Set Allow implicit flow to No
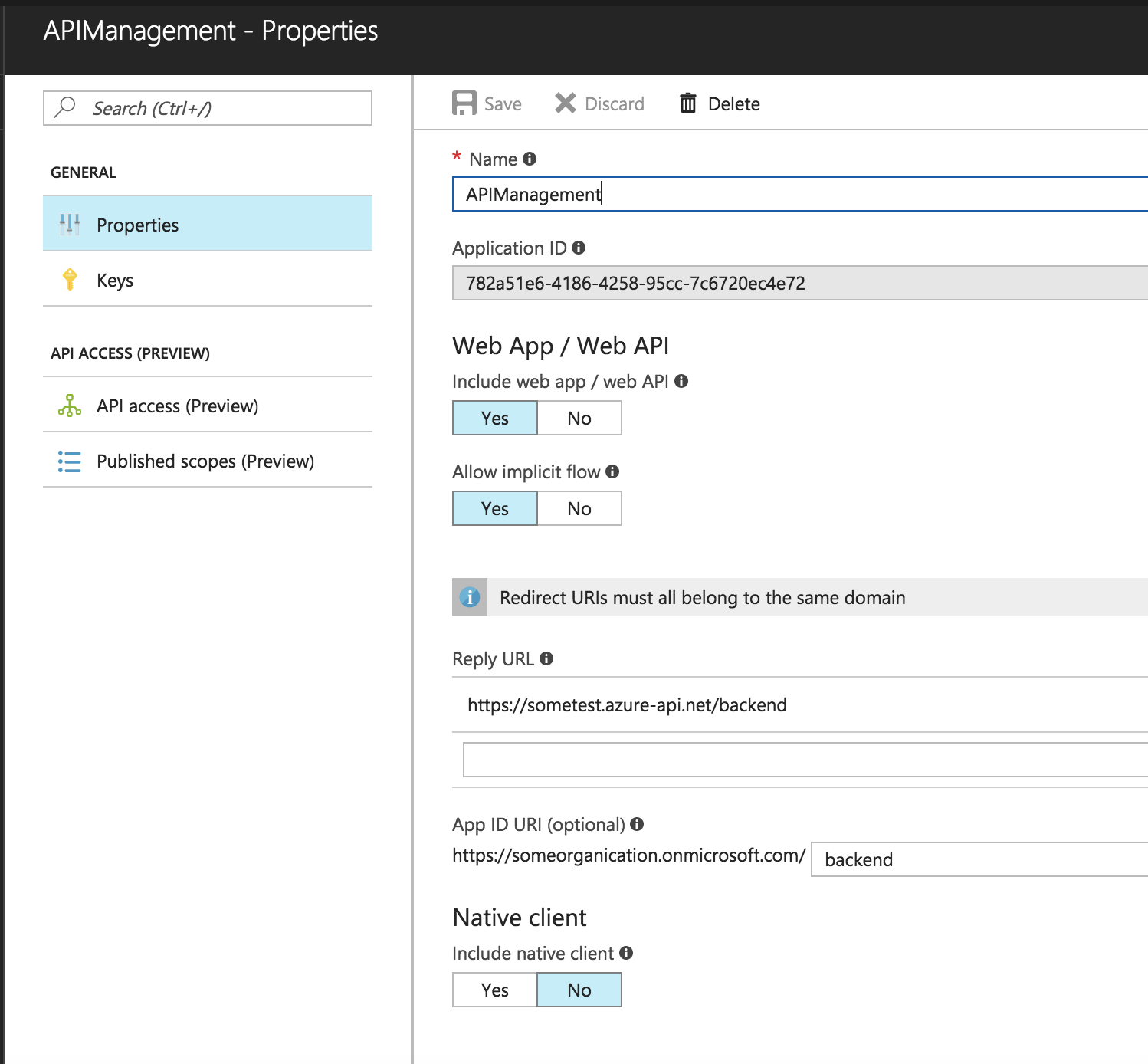The height and width of the screenshot is (1064, 1148). point(579,509)
